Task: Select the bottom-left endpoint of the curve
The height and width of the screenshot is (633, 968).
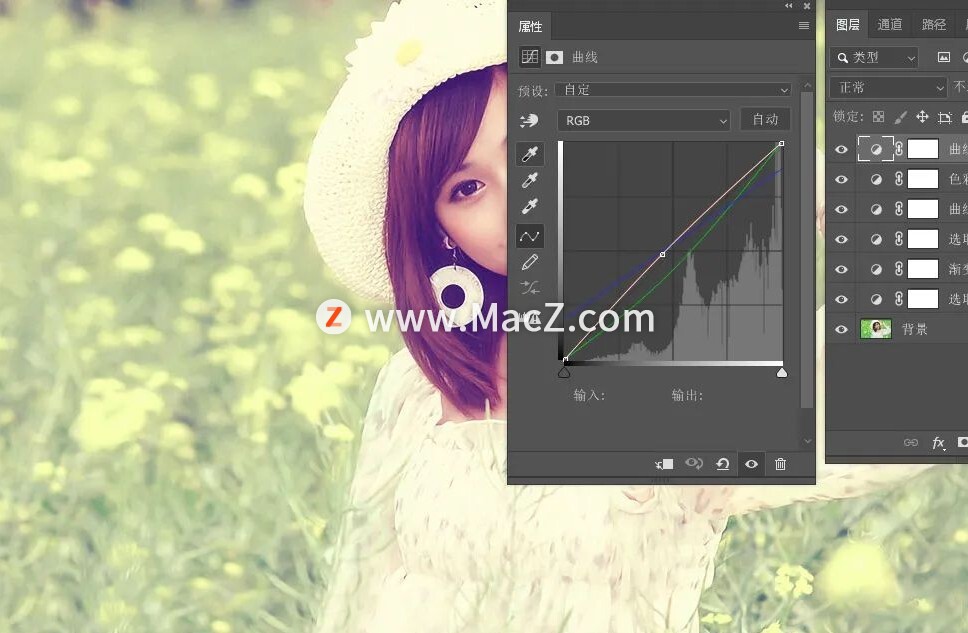Action: point(565,359)
